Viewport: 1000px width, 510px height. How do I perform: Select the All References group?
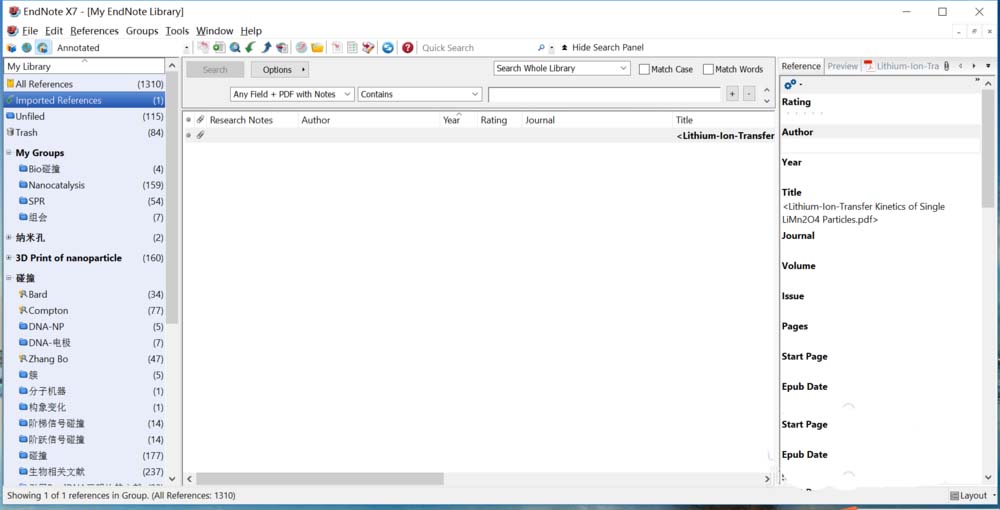(85, 84)
